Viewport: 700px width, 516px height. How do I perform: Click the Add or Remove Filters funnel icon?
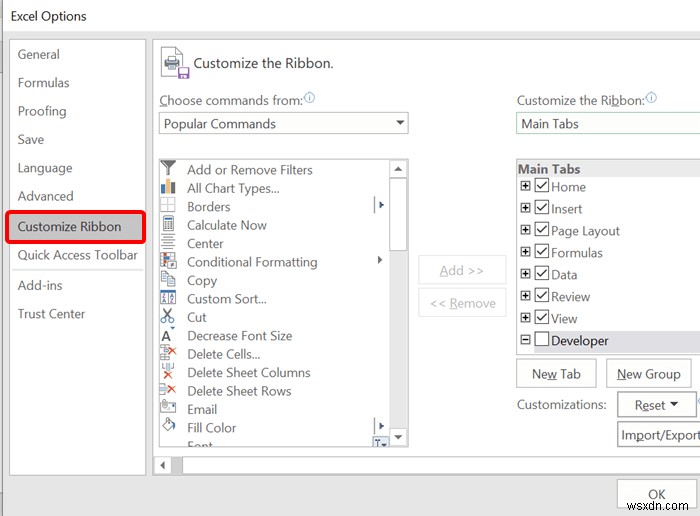(x=168, y=168)
